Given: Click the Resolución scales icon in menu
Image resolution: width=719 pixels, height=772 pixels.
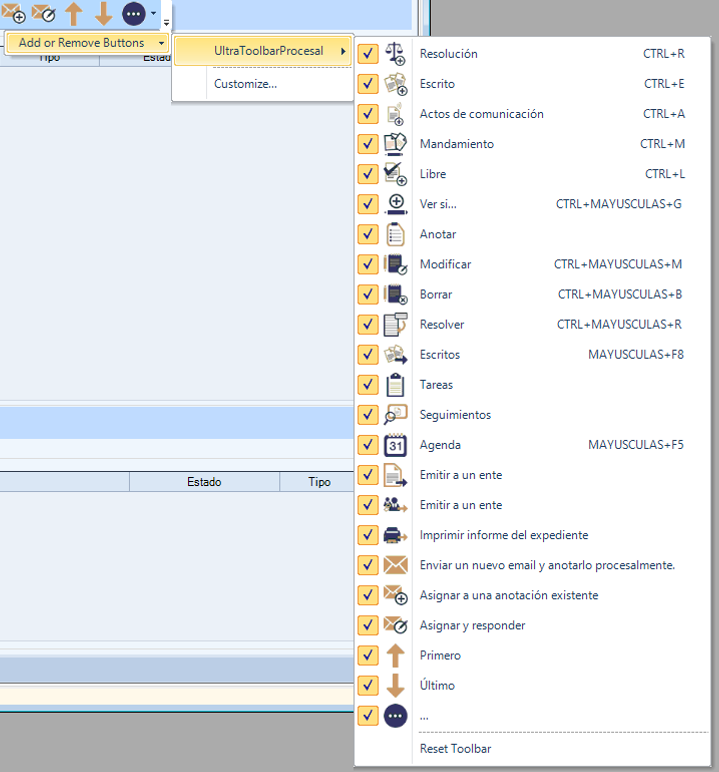Looking at the screenshot, I should [x=395, y=54].
